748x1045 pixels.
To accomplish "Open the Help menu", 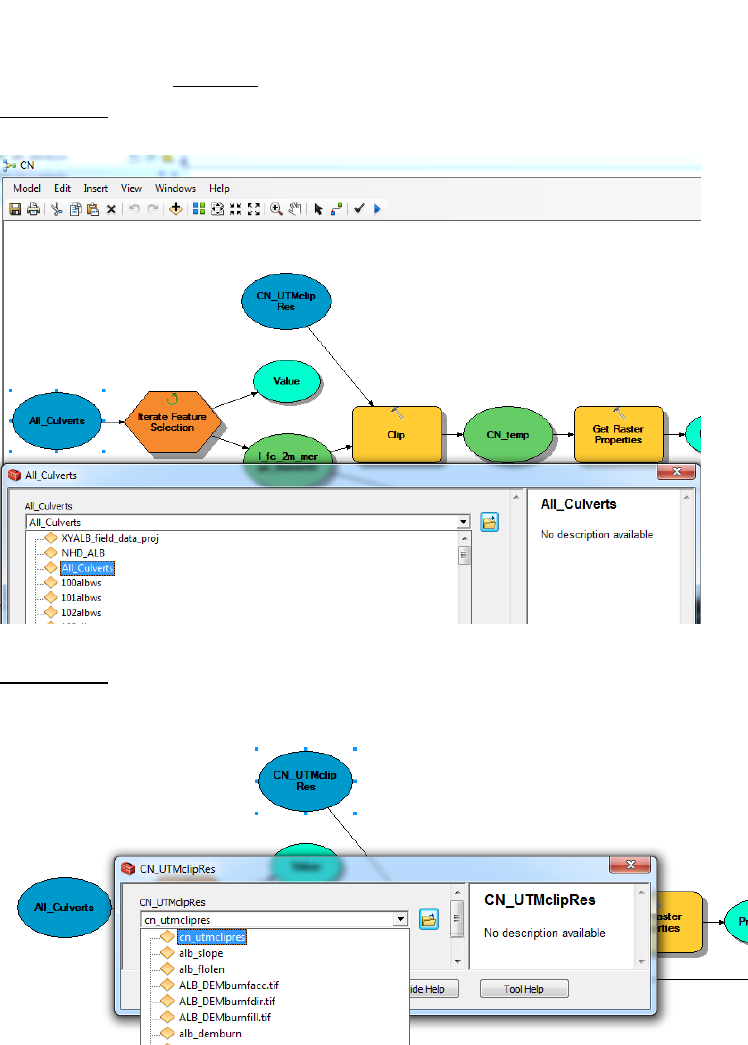I will (219, 189).
